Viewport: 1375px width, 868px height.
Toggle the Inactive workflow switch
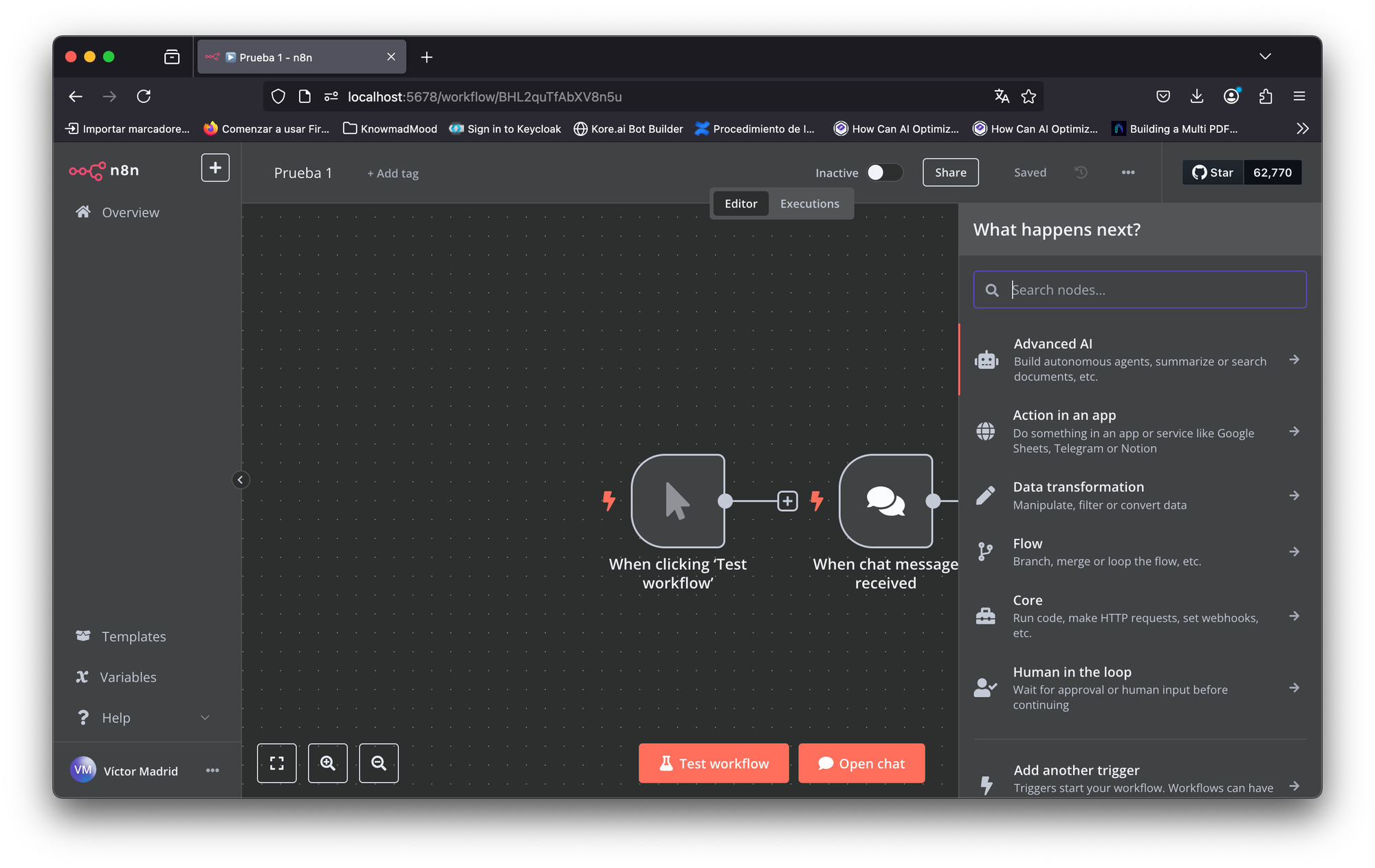coord(883,173)
